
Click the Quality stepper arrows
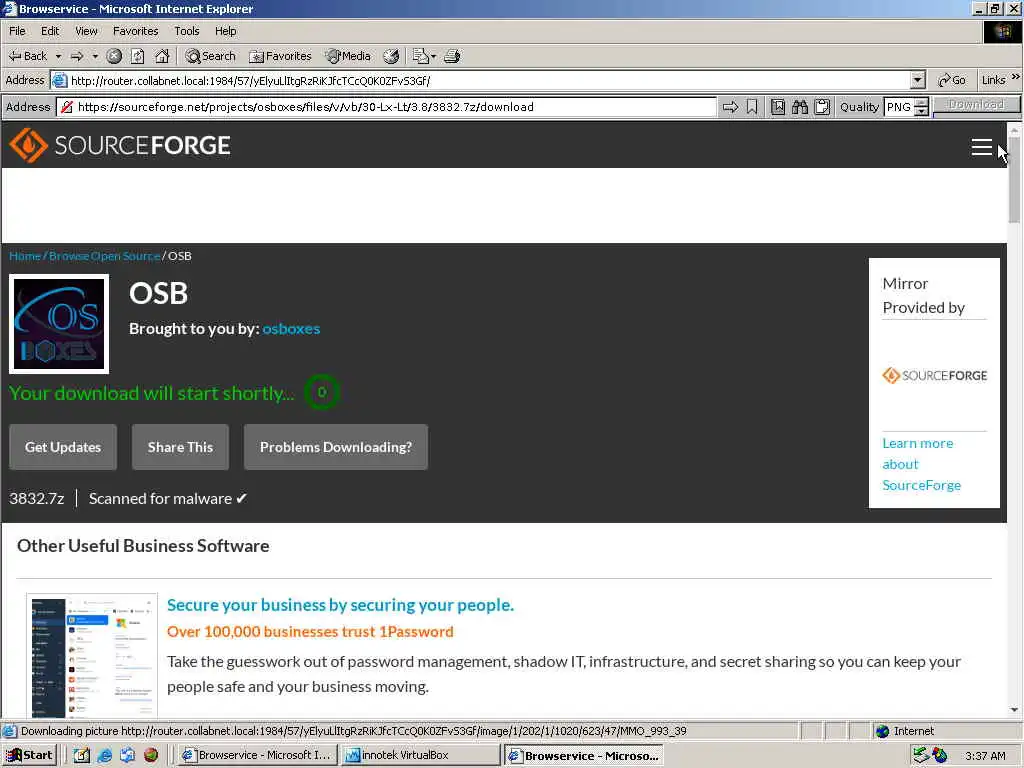click(921, 107)
